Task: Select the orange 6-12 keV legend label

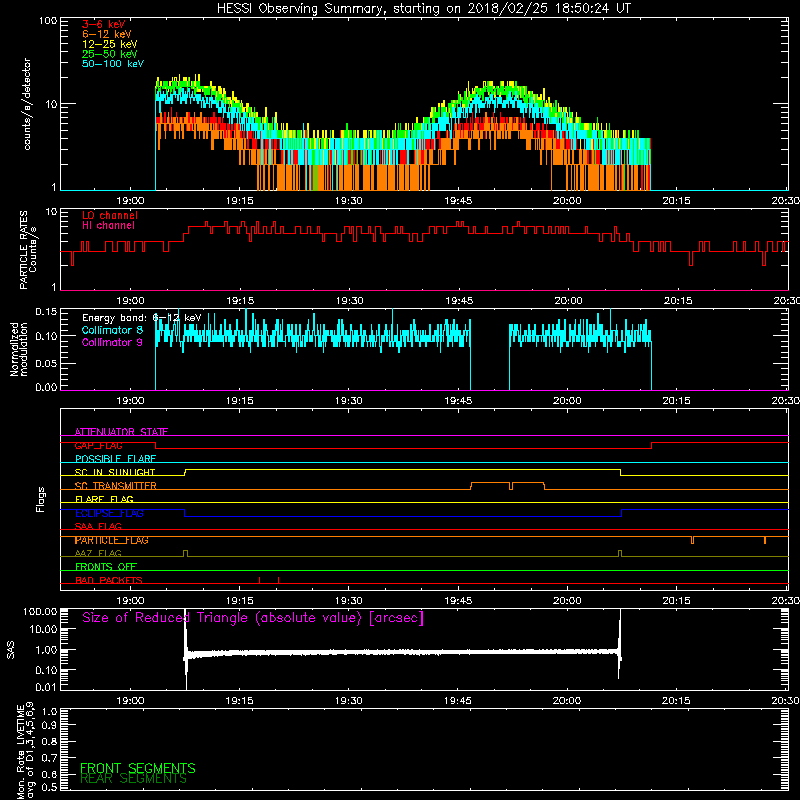Action: [107, 34]
